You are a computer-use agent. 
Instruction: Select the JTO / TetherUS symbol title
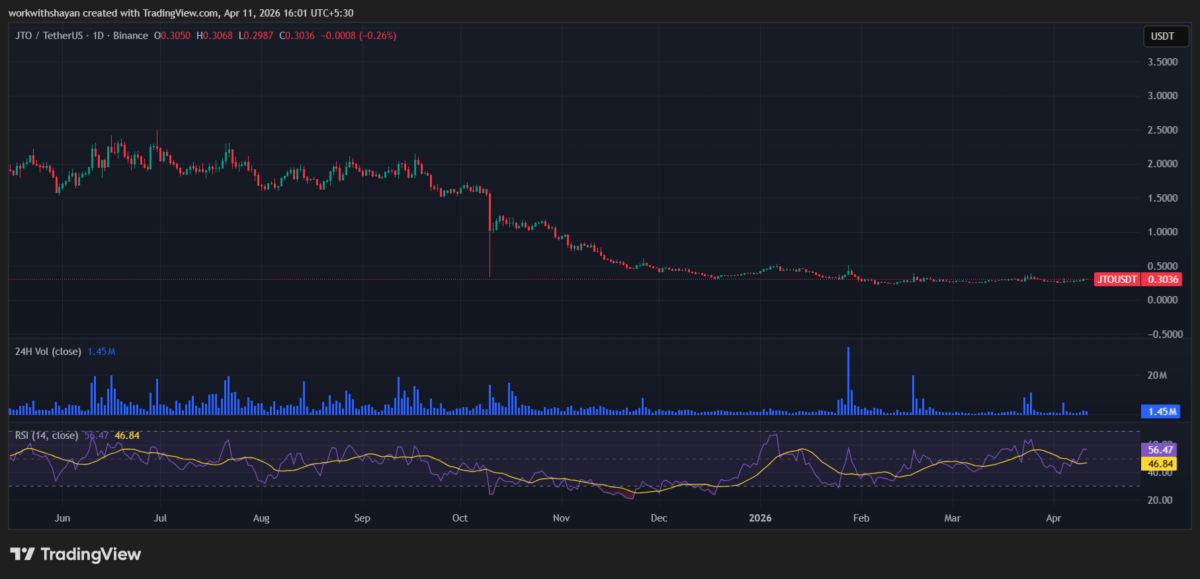(x=49, y=36)
